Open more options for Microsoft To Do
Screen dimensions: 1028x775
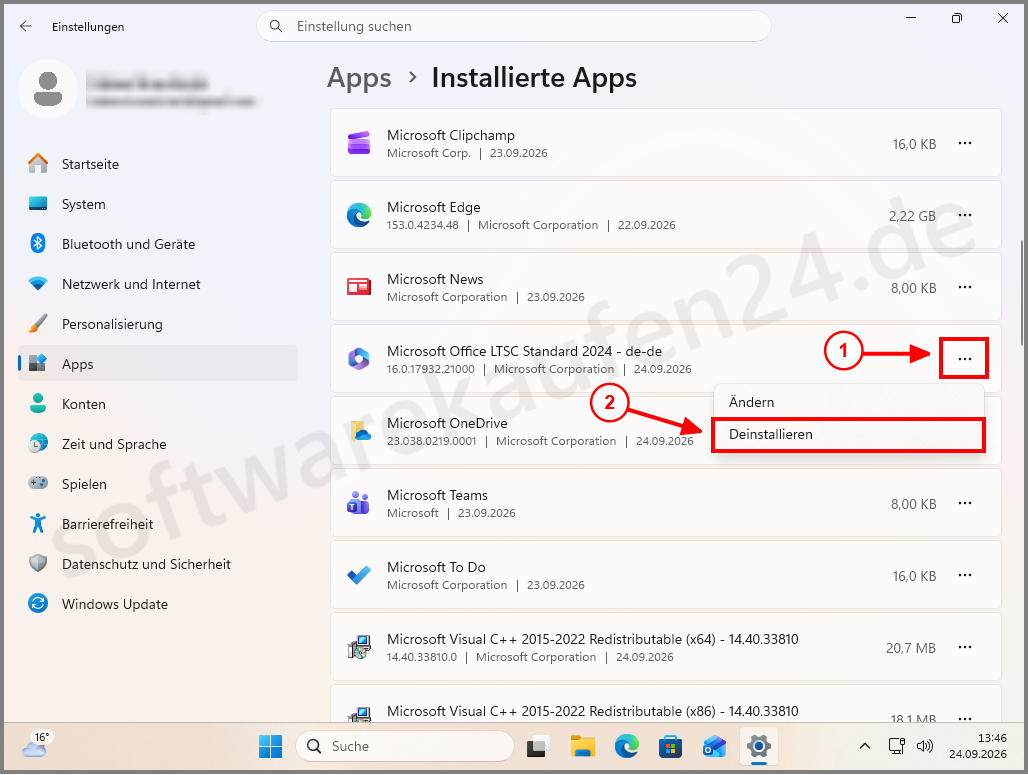point(964,575)
